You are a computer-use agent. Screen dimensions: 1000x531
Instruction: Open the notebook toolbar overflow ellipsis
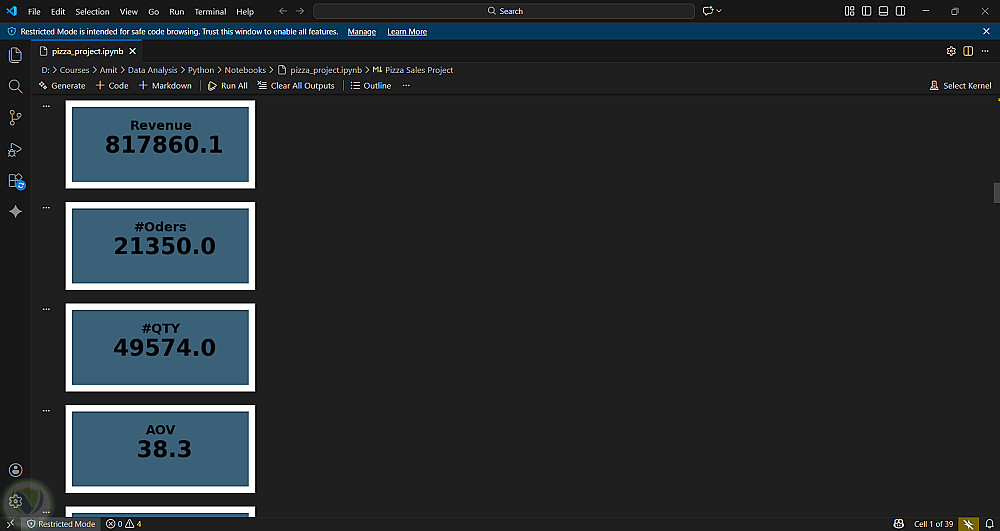point(406,85)
